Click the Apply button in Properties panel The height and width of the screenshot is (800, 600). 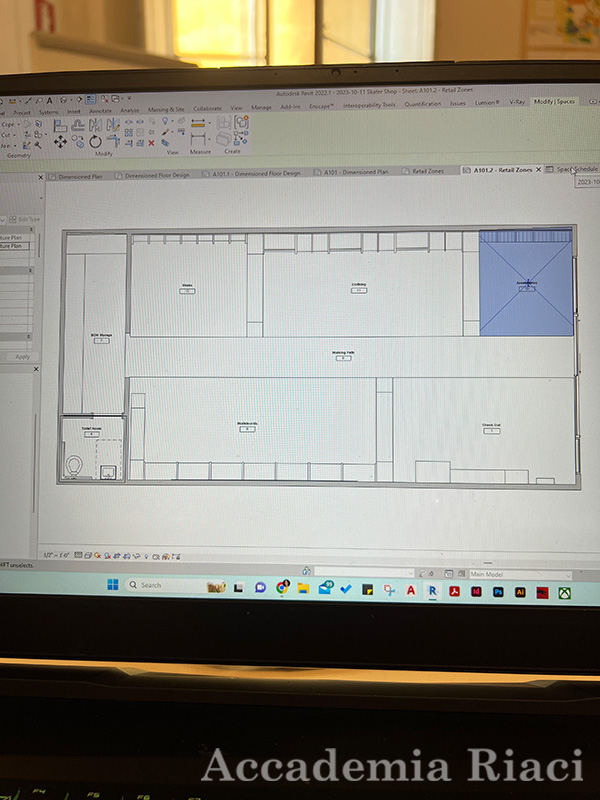point(22,357)
